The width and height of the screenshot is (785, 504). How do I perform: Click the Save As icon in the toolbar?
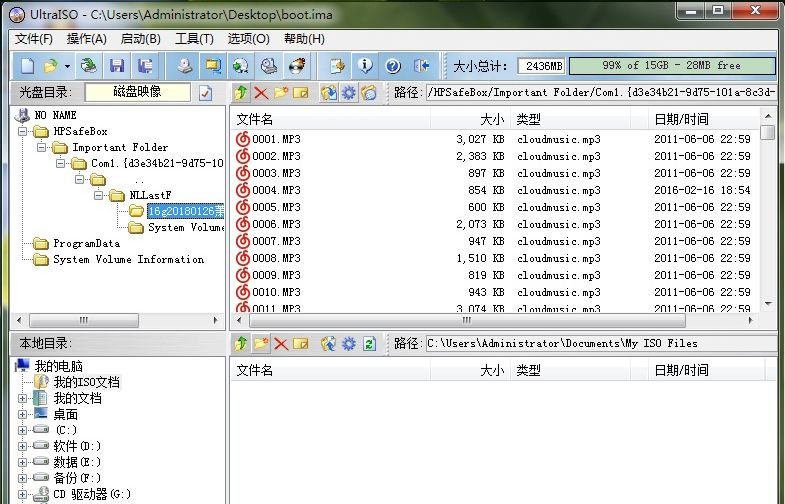[x=145, y=66]
